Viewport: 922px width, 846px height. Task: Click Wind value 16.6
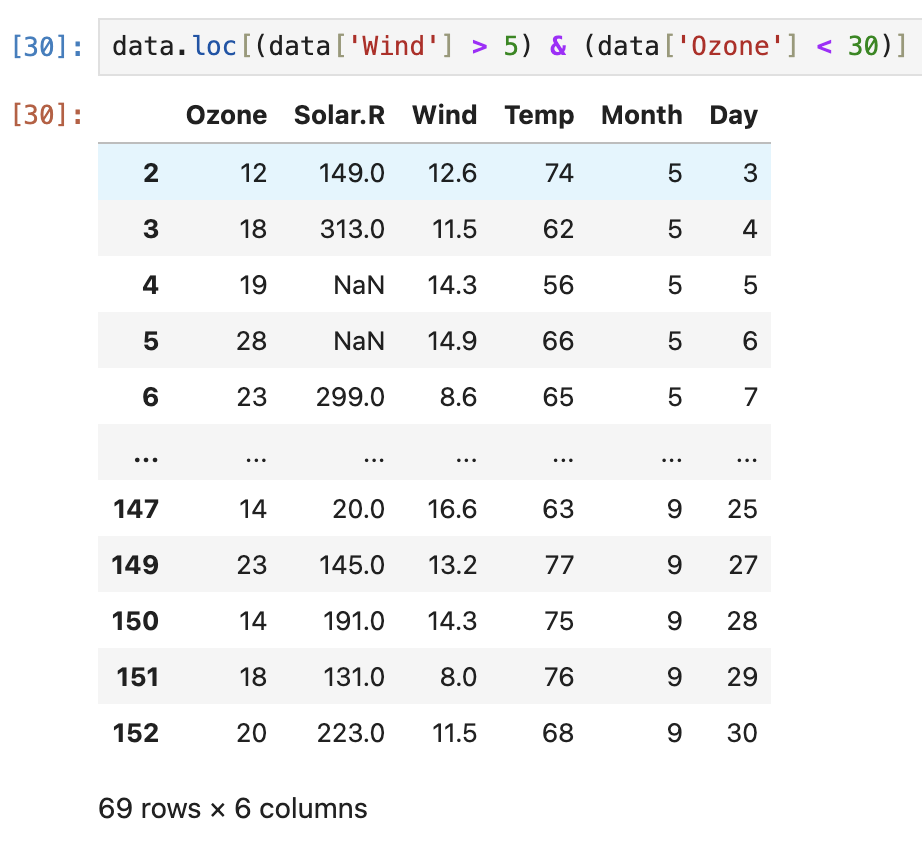pos(452,509)
